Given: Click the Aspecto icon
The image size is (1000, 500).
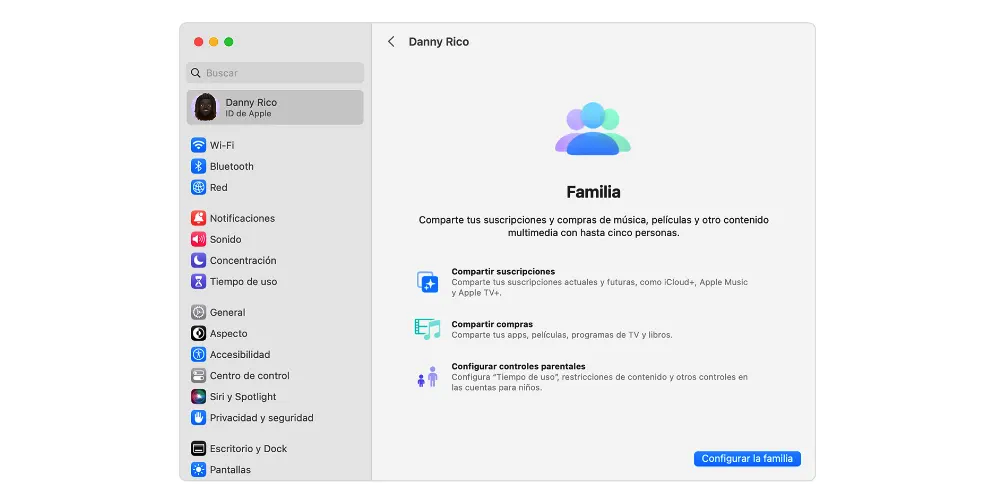Looking at the screenshot, I should [198, 334].
